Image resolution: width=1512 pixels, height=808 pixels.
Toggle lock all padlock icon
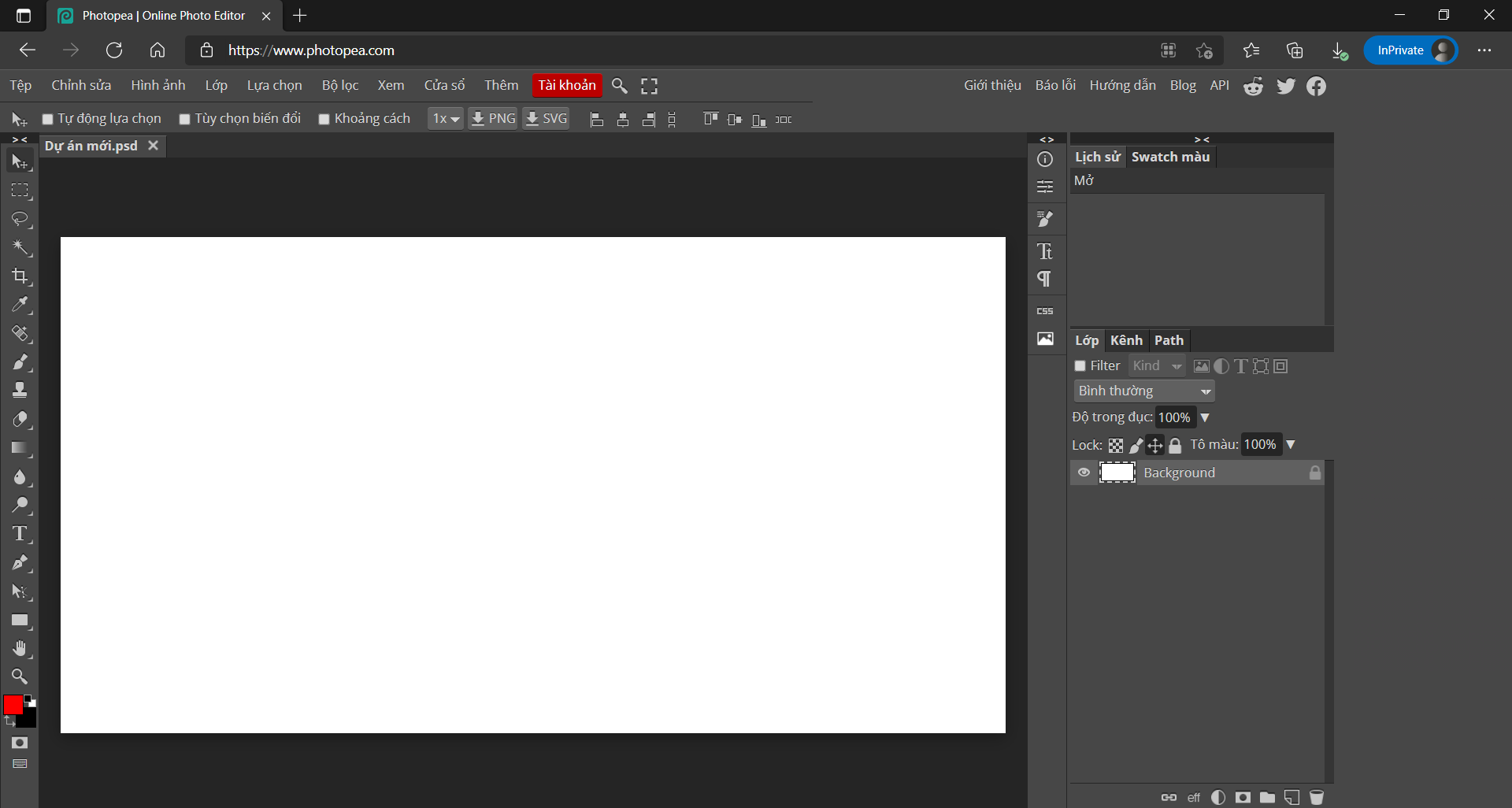pyautogui.click(x=1175, y=446)
